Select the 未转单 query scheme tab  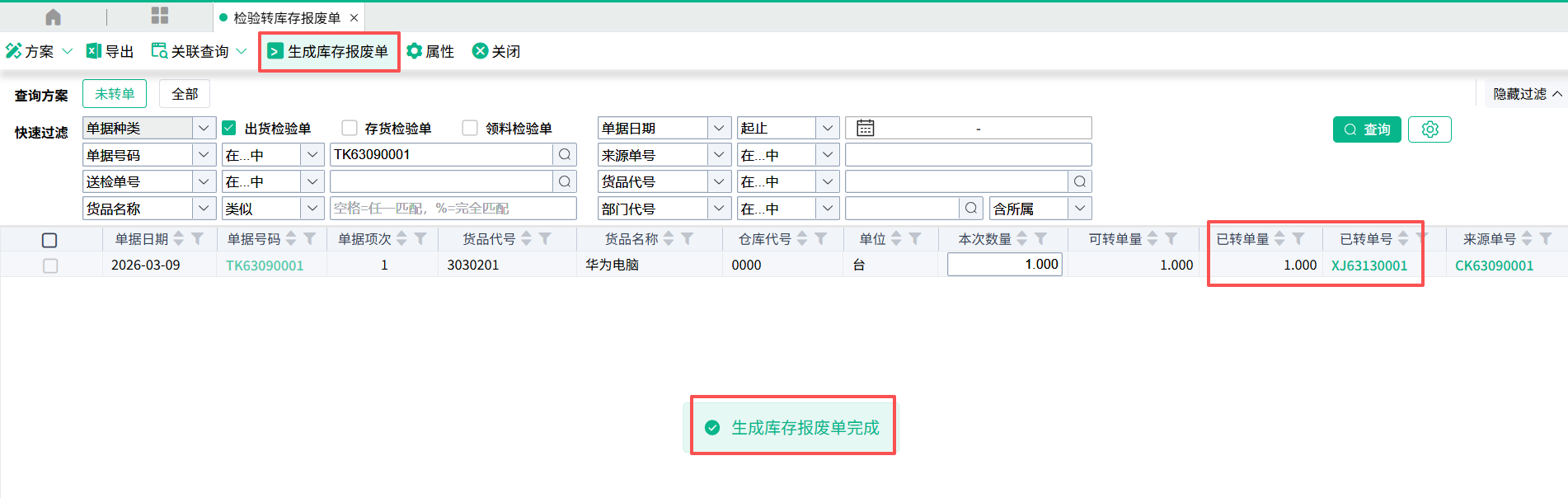[x=115, y=94]
